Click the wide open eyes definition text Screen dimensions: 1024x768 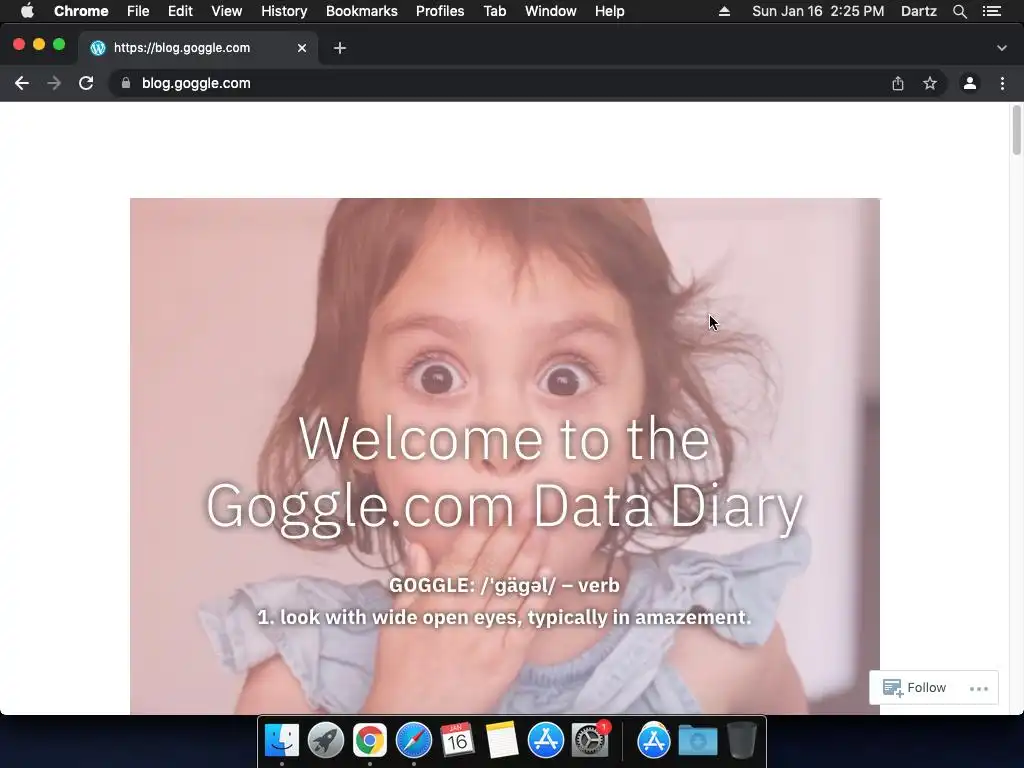(504, 617)
